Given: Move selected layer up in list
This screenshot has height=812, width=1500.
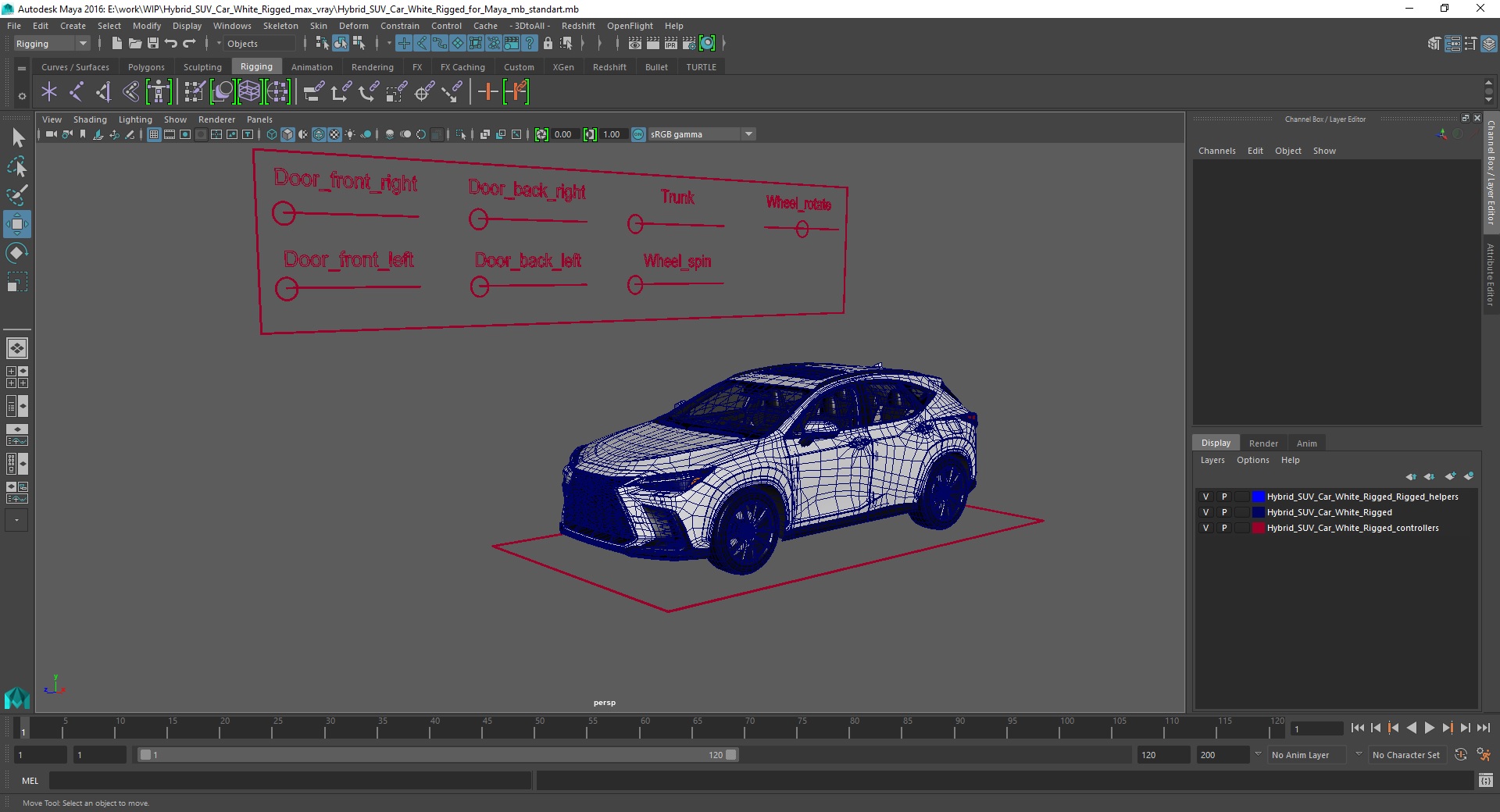Looking at the screenshot, I should click(x=1411, y=476).
